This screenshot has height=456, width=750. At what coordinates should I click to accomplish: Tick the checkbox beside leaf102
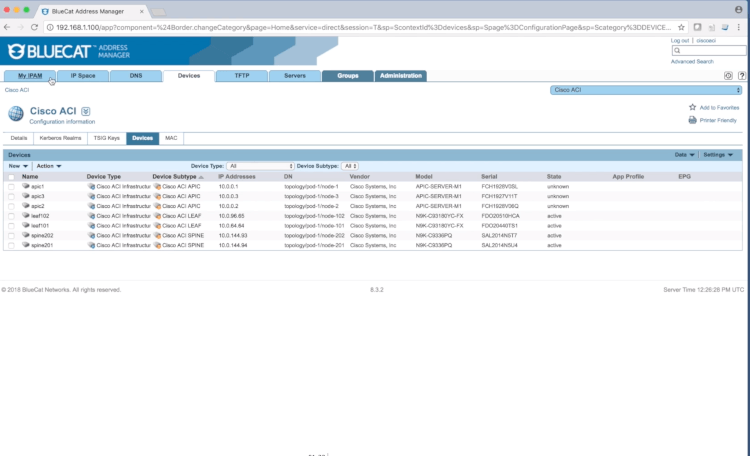click(x=11, y=215)
